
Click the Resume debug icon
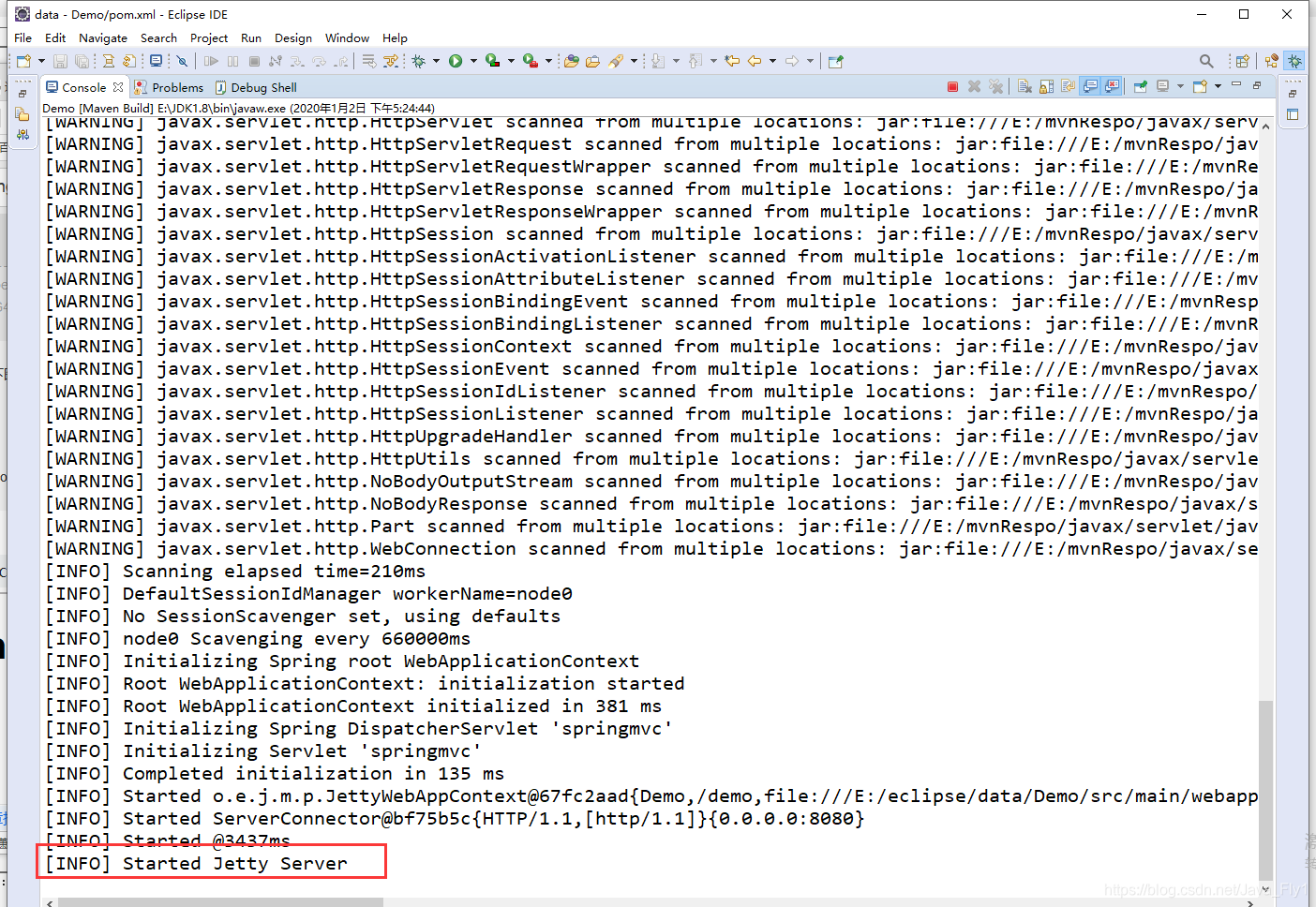tap(211, 61)
